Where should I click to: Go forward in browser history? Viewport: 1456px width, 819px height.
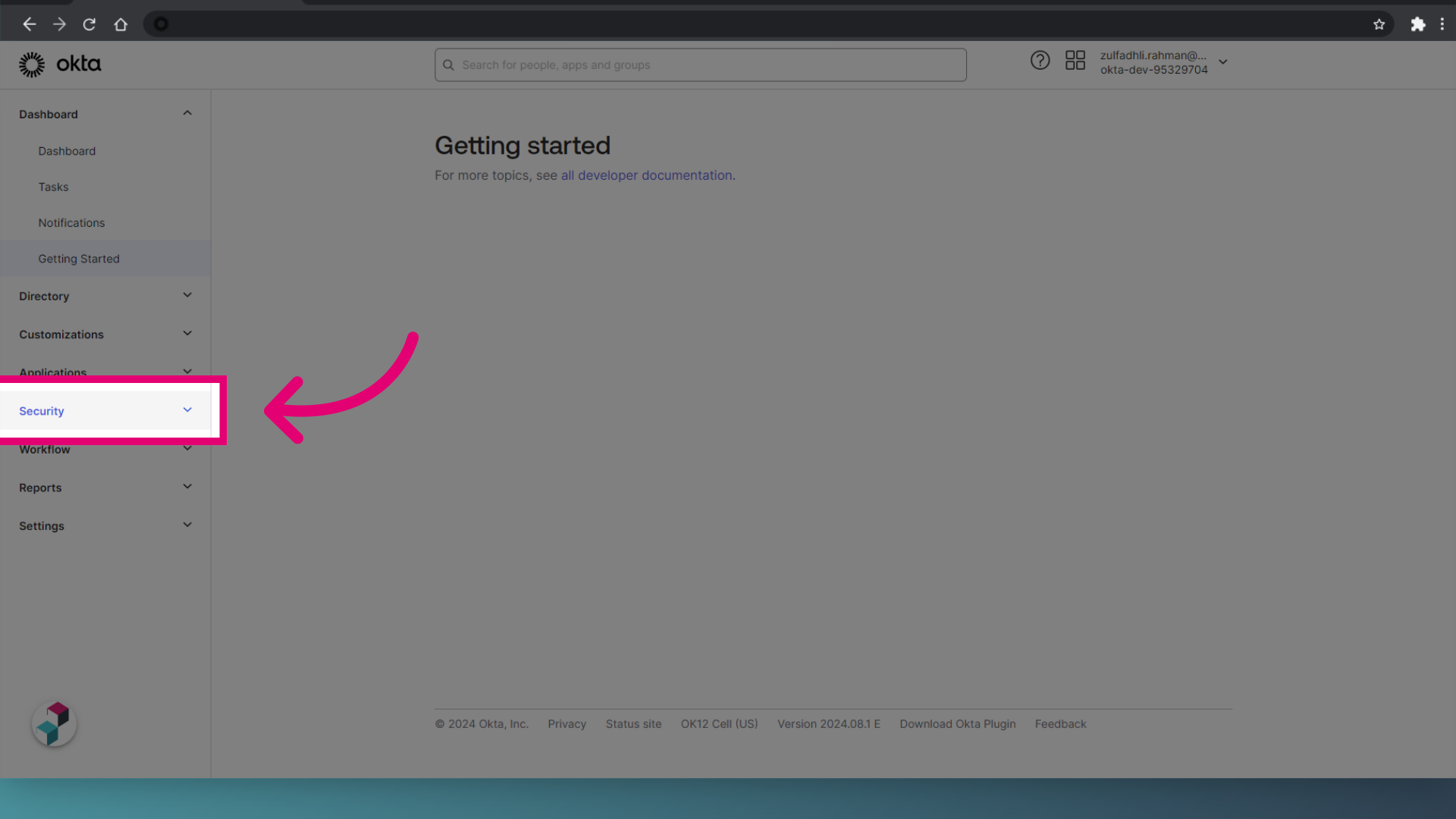[x=59, y=24]
